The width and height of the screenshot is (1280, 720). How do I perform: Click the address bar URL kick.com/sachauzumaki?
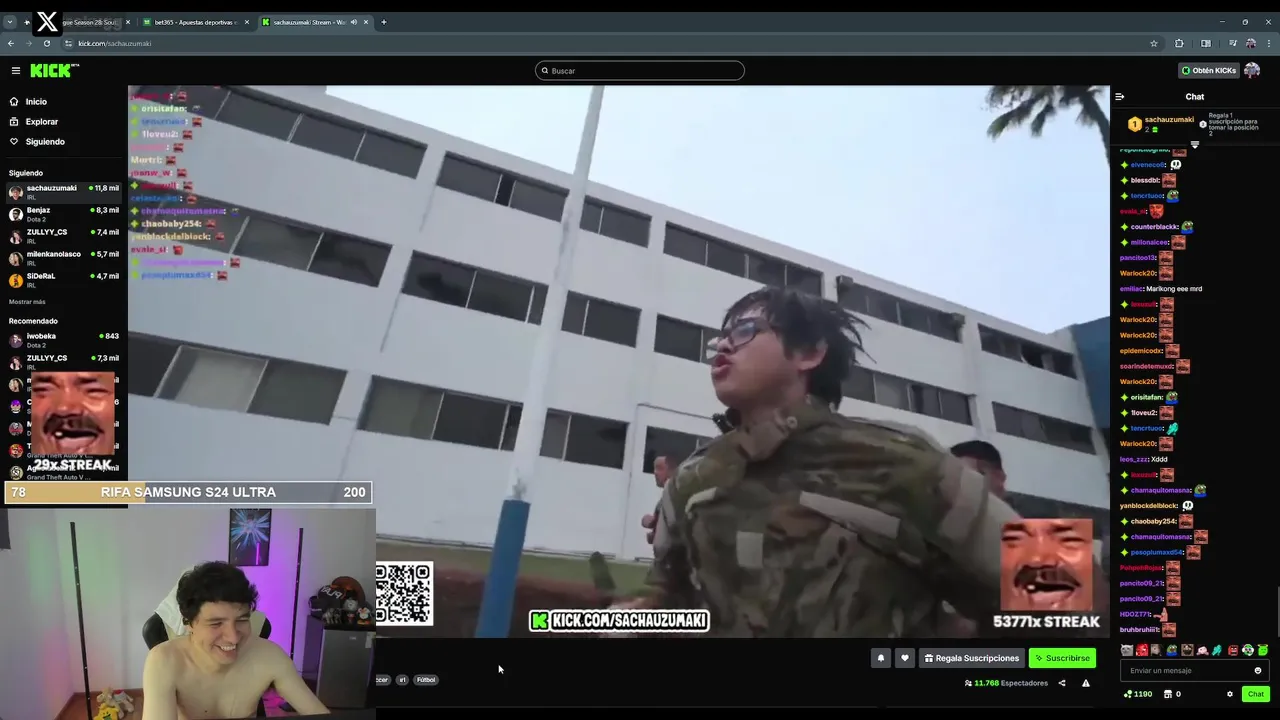[x=115, y=43]
